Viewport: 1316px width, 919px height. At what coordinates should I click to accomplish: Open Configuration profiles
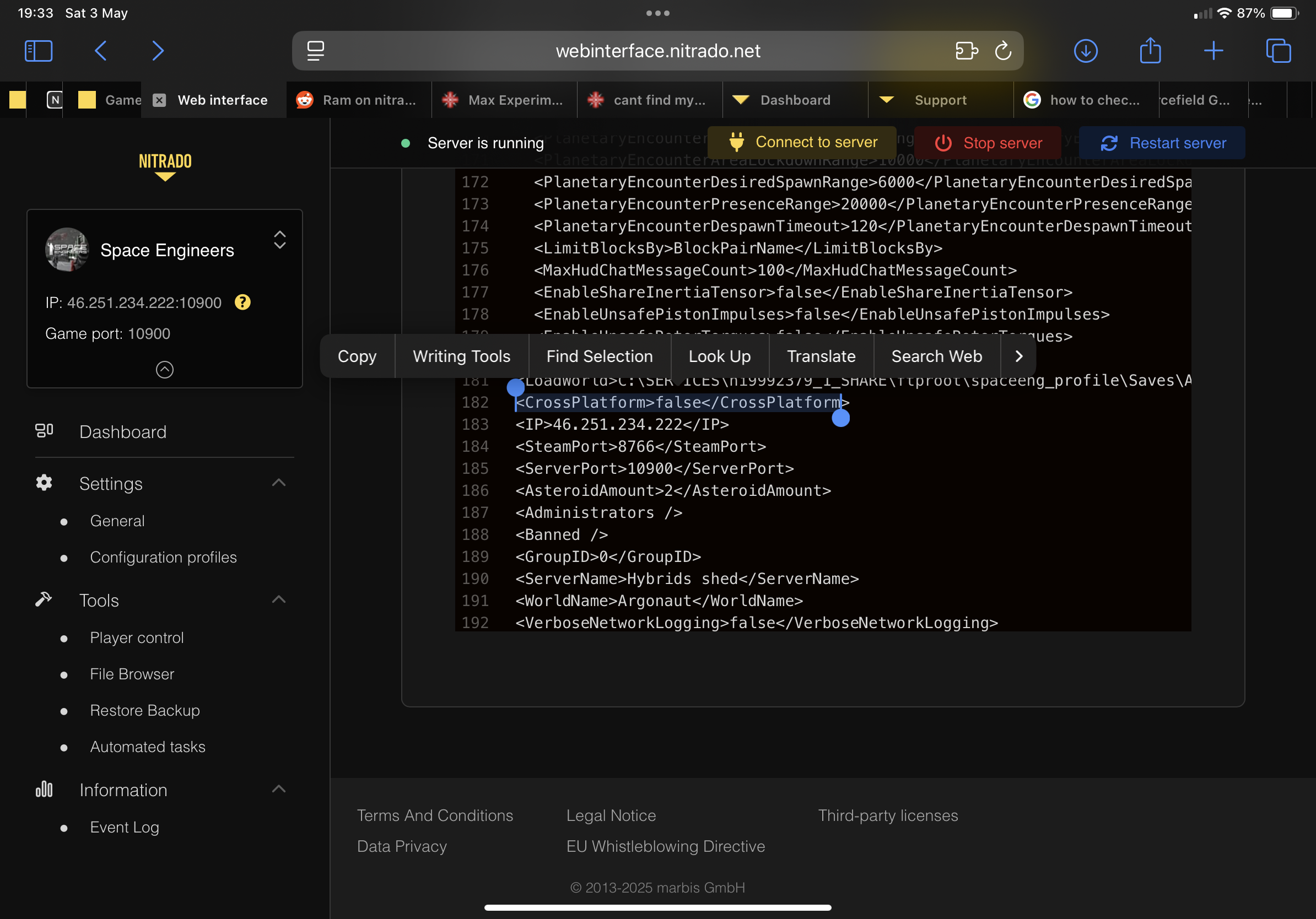[x=163, y=557]
